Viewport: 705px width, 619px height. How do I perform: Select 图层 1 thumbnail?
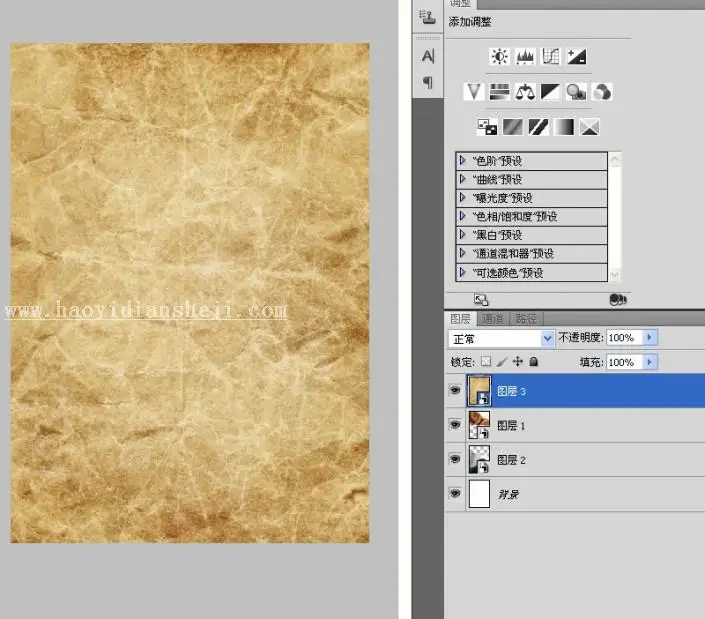(x=479, y=425)
